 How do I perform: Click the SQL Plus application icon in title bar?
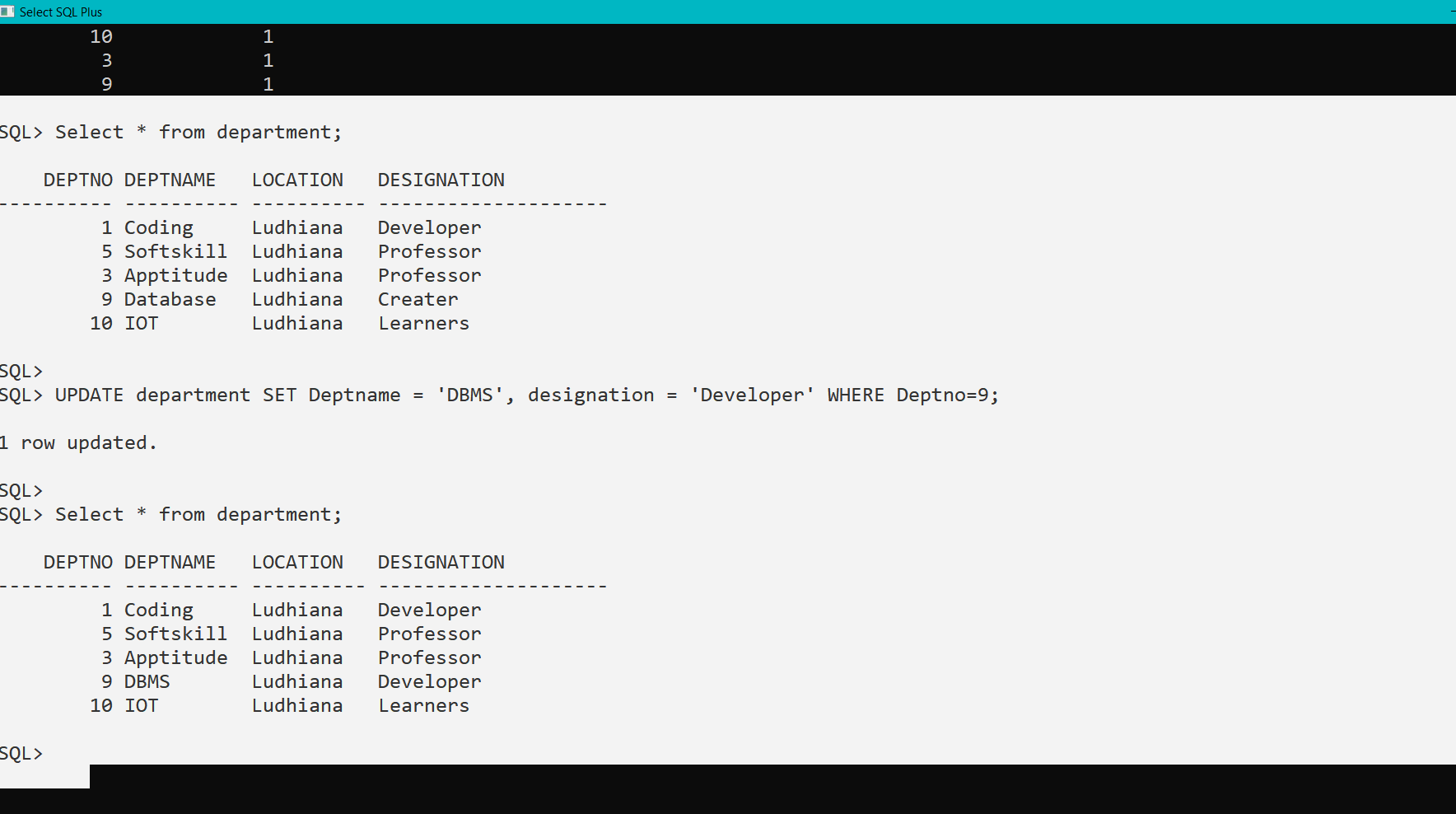point(8,12)
